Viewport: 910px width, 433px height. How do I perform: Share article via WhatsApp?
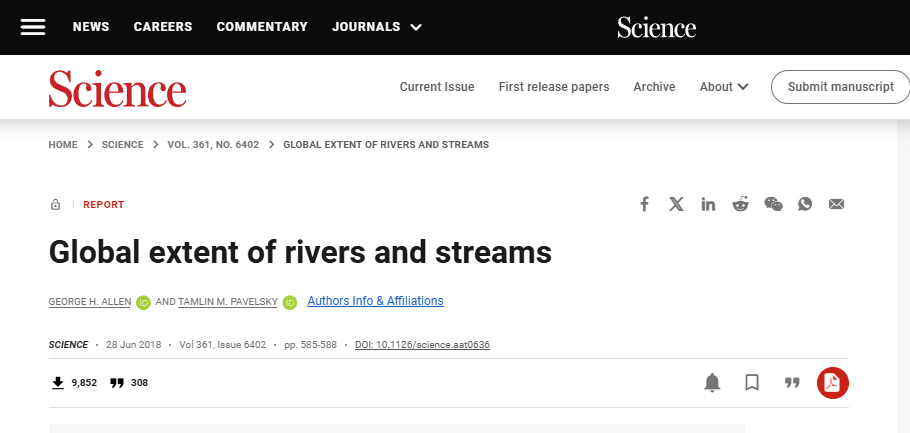(x=805, y=204)
